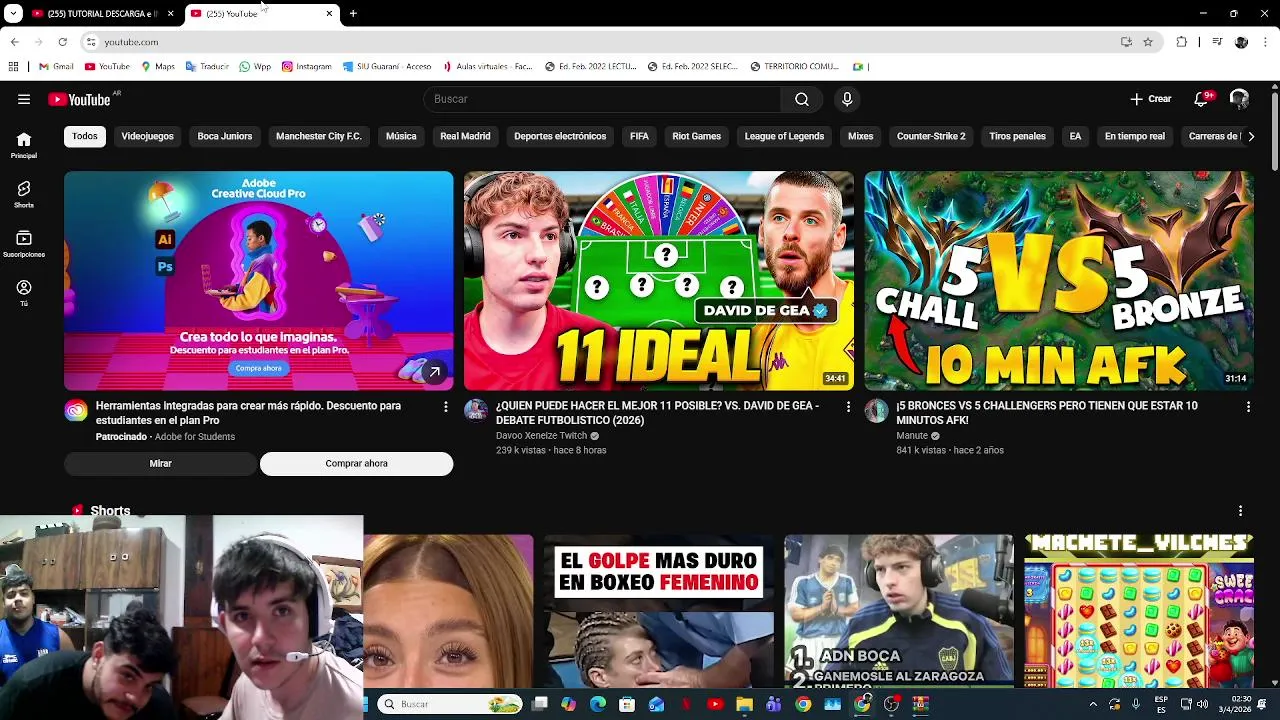
Task: Open the account avatar menu
Action: (1239, 99)
